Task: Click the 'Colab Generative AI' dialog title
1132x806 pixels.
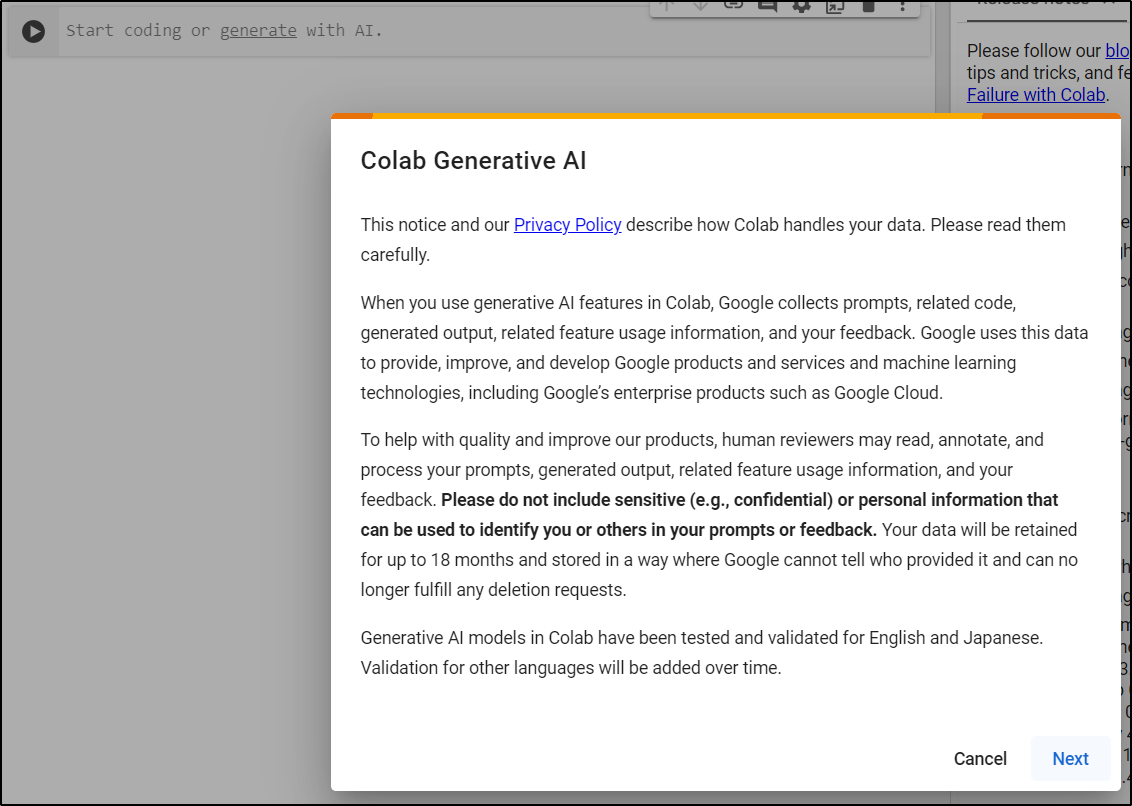Action: pos(474,160)
